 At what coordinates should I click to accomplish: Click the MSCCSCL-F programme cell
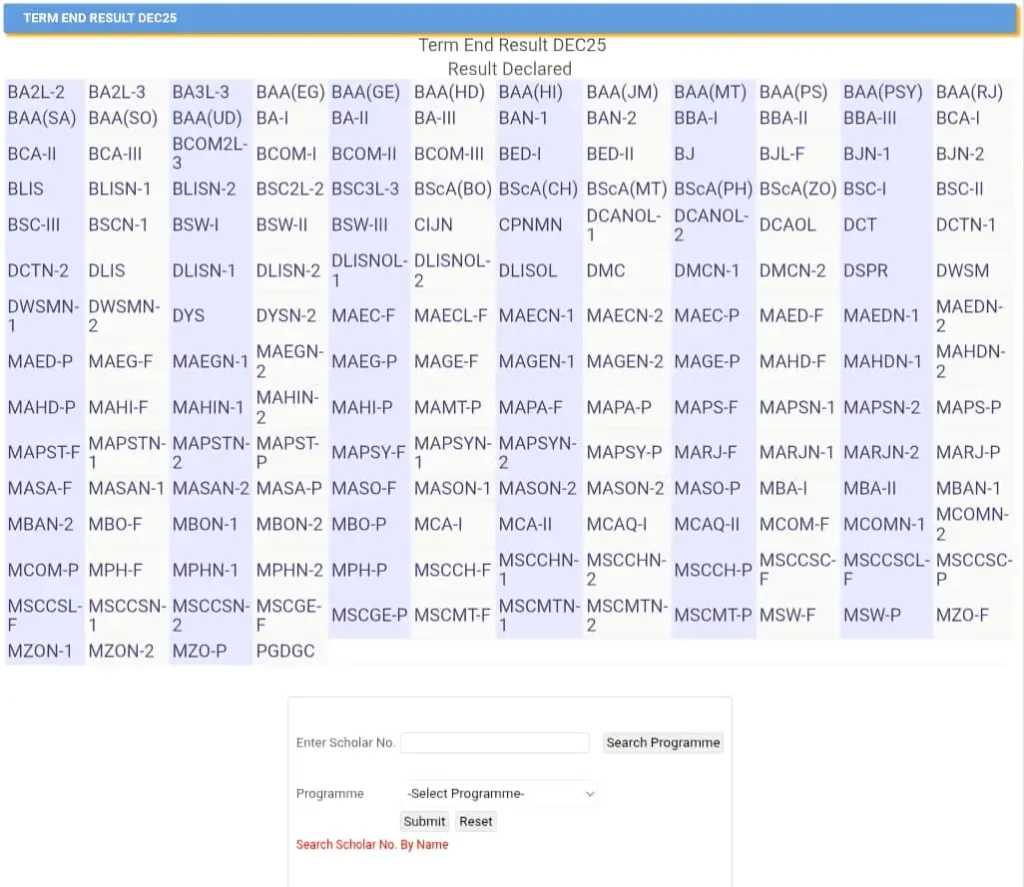click(x=886, y=570)
